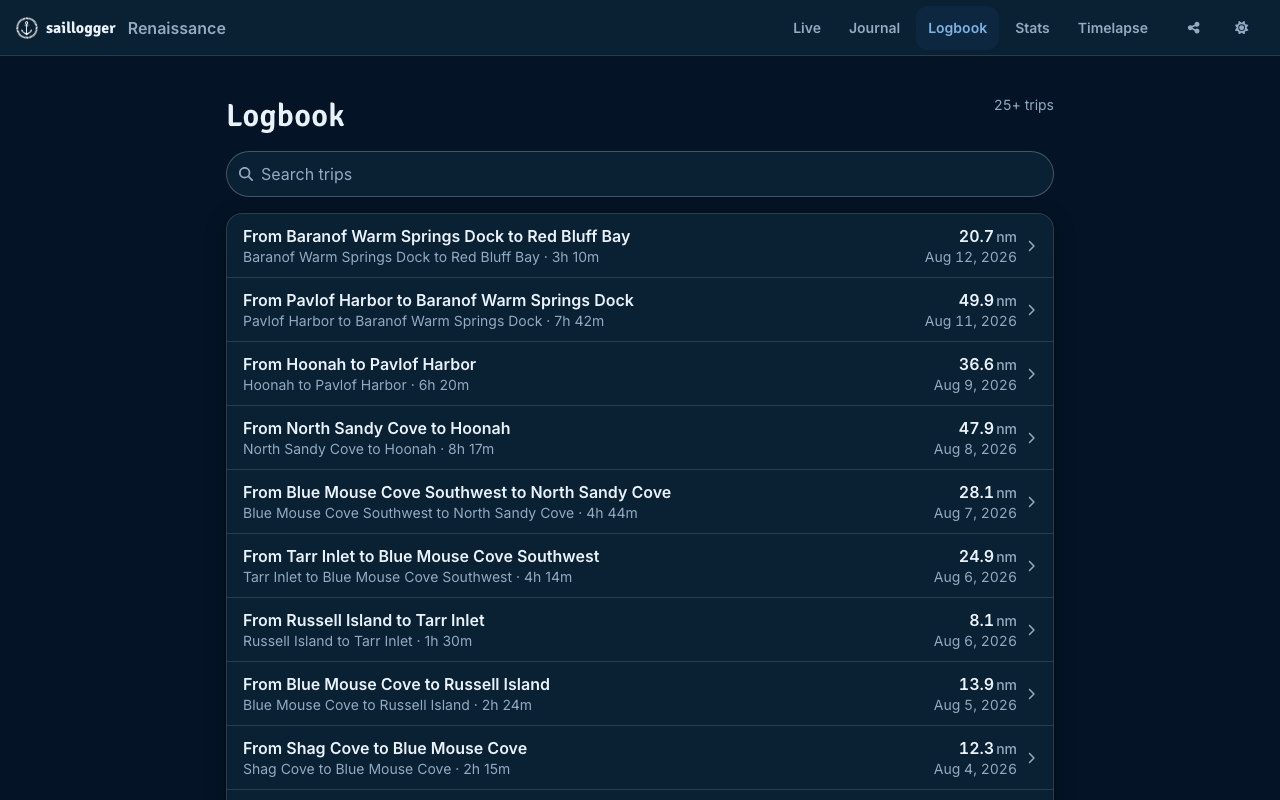Select the Logbook tab
Image resolution: width=1280 pixels, height=800 pixels.
pyautogui.click(x=957, y=28)
